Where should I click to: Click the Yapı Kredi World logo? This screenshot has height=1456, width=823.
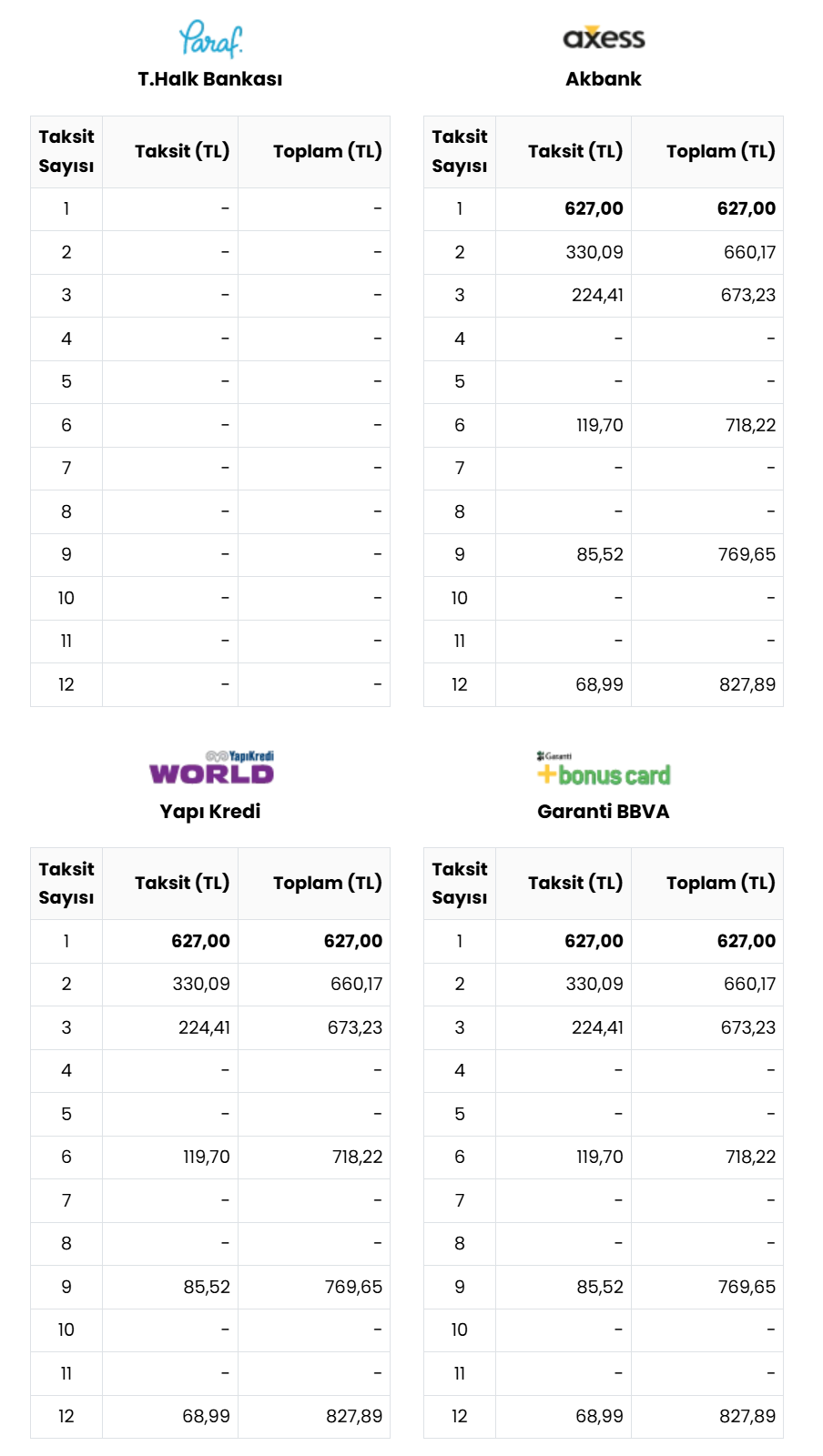pos(211,767)
